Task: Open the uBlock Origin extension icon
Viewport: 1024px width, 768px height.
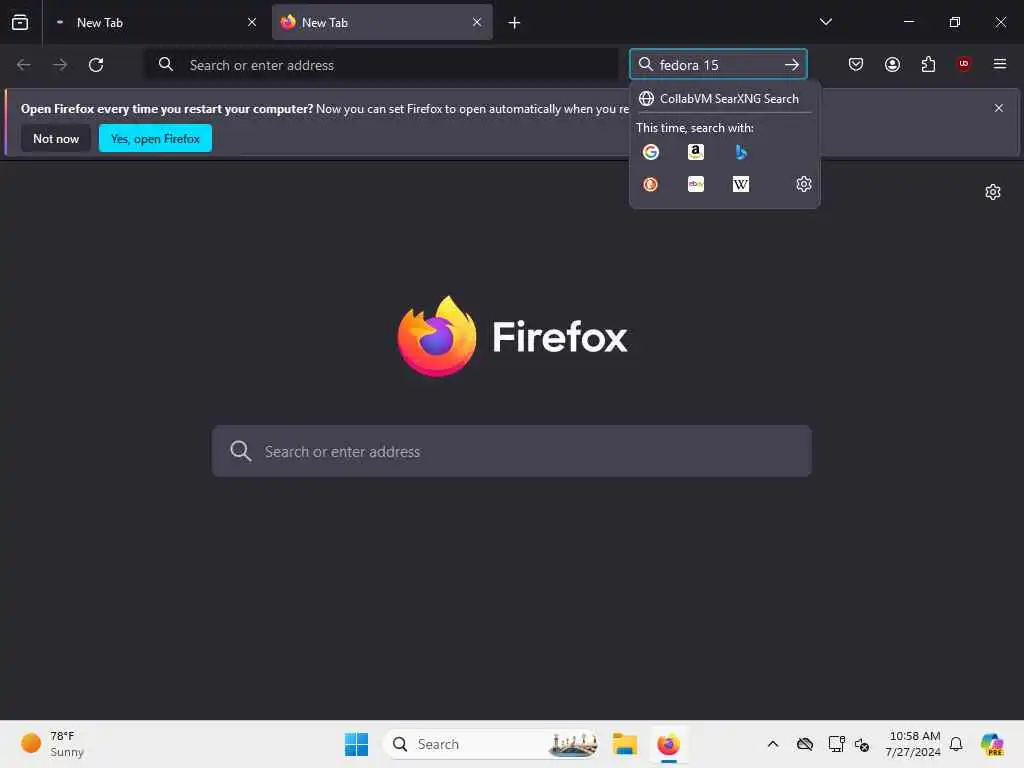Action: 964,64
